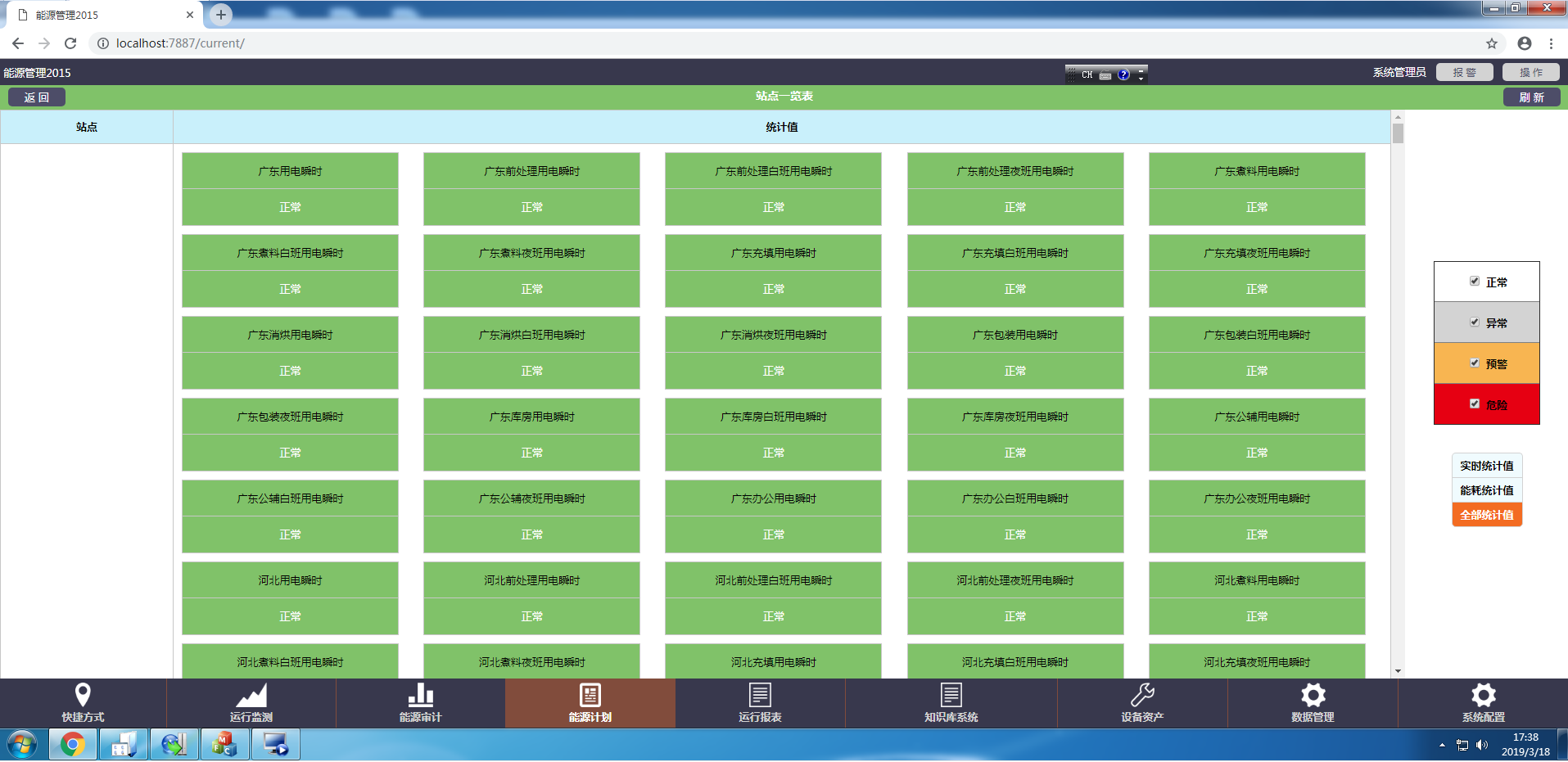
Task: Open 运行监测 chart icon
Action: [251, 695]
